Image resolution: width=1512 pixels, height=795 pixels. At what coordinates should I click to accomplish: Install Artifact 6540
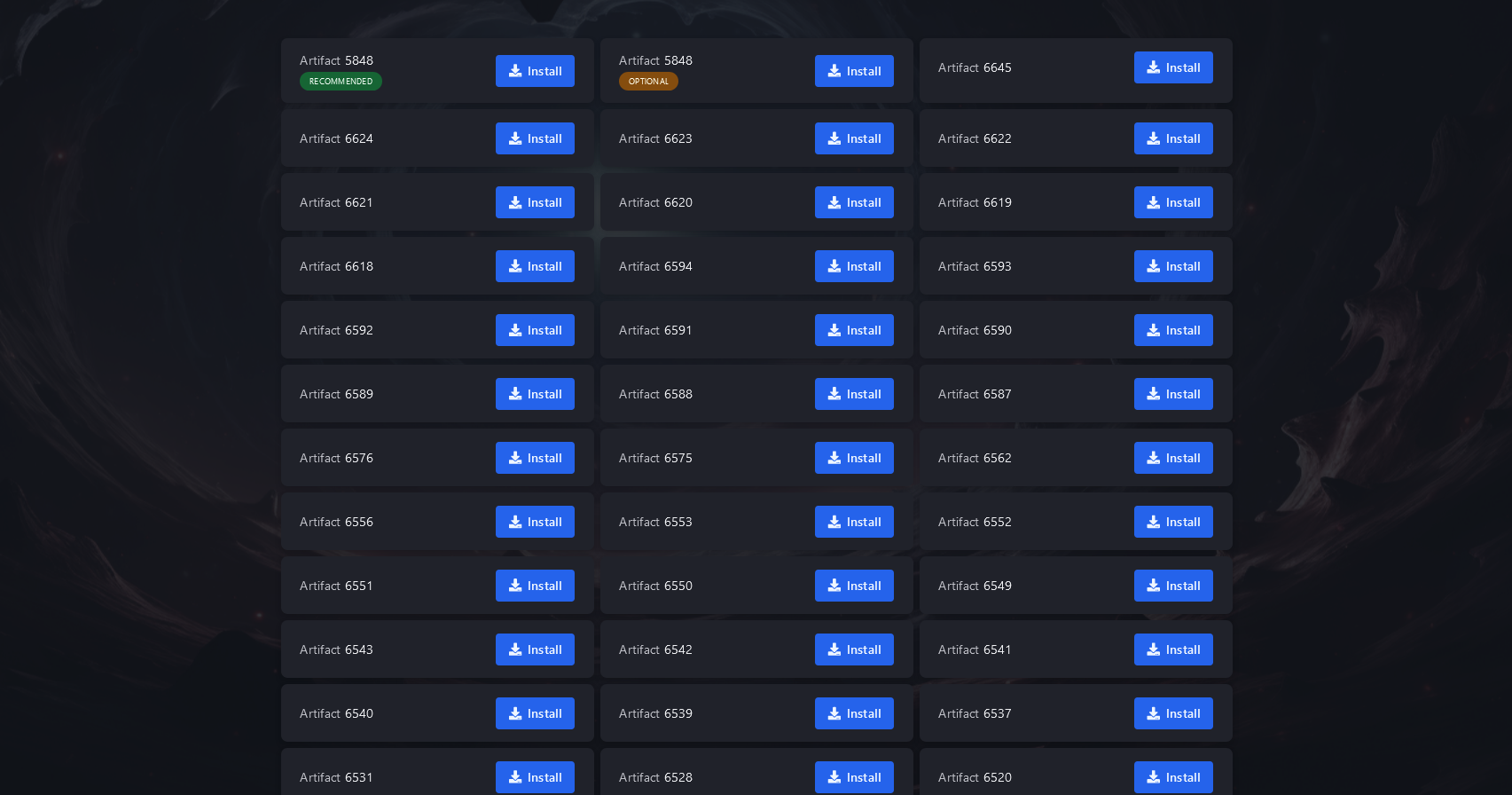point(535,713)
